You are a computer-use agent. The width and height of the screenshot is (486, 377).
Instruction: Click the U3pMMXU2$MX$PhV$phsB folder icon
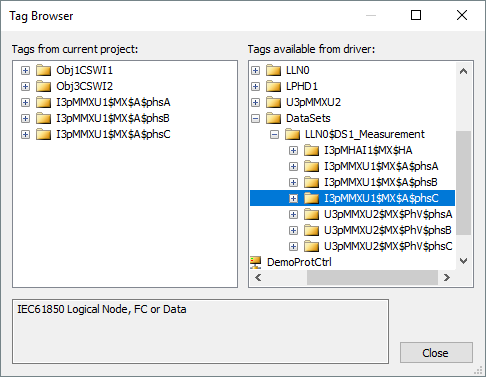point(311,231)
